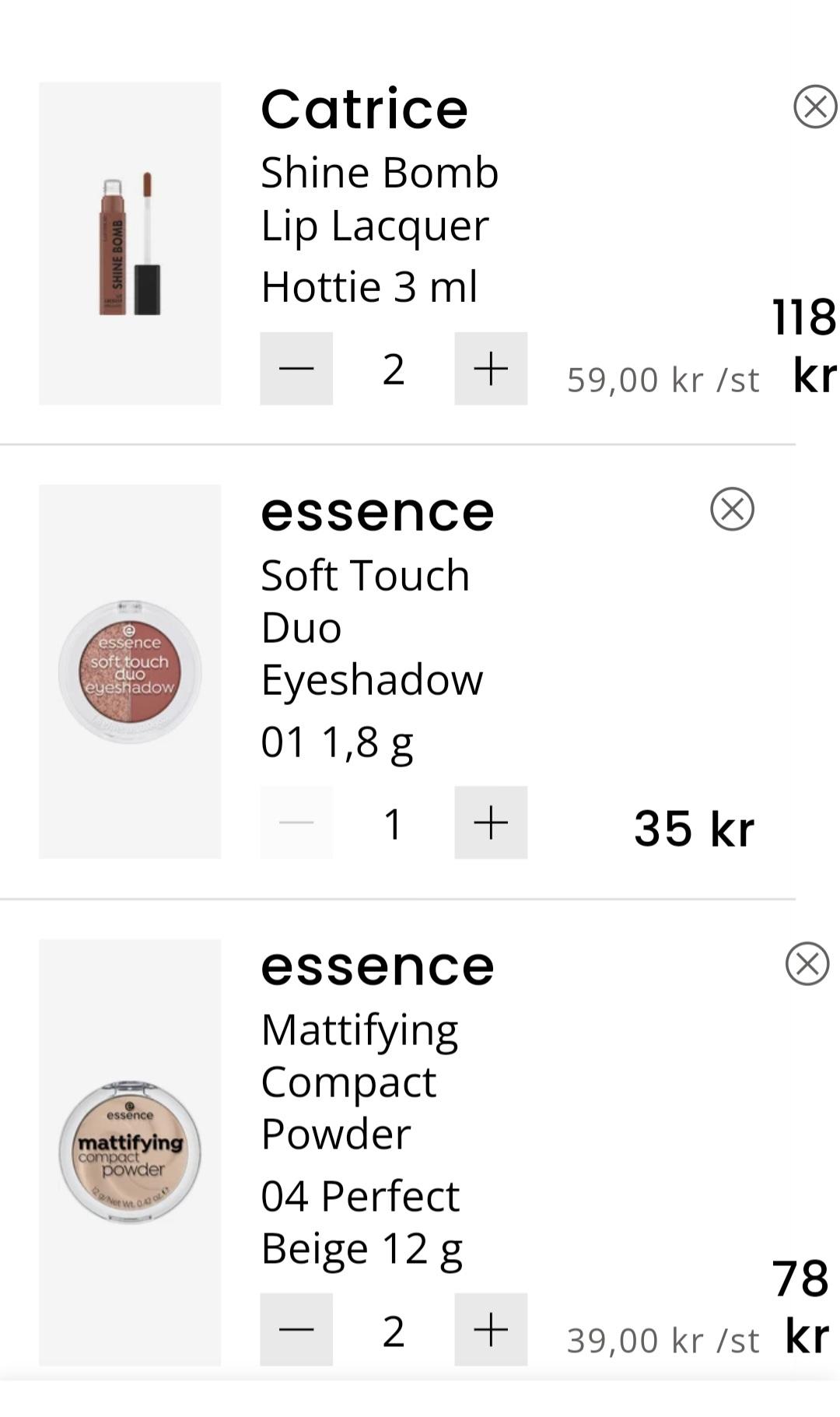This screenshot has height=1417, width=840.
Task: Increase quantity of Mattifying Compact Powder
Action: point(491,1329)
